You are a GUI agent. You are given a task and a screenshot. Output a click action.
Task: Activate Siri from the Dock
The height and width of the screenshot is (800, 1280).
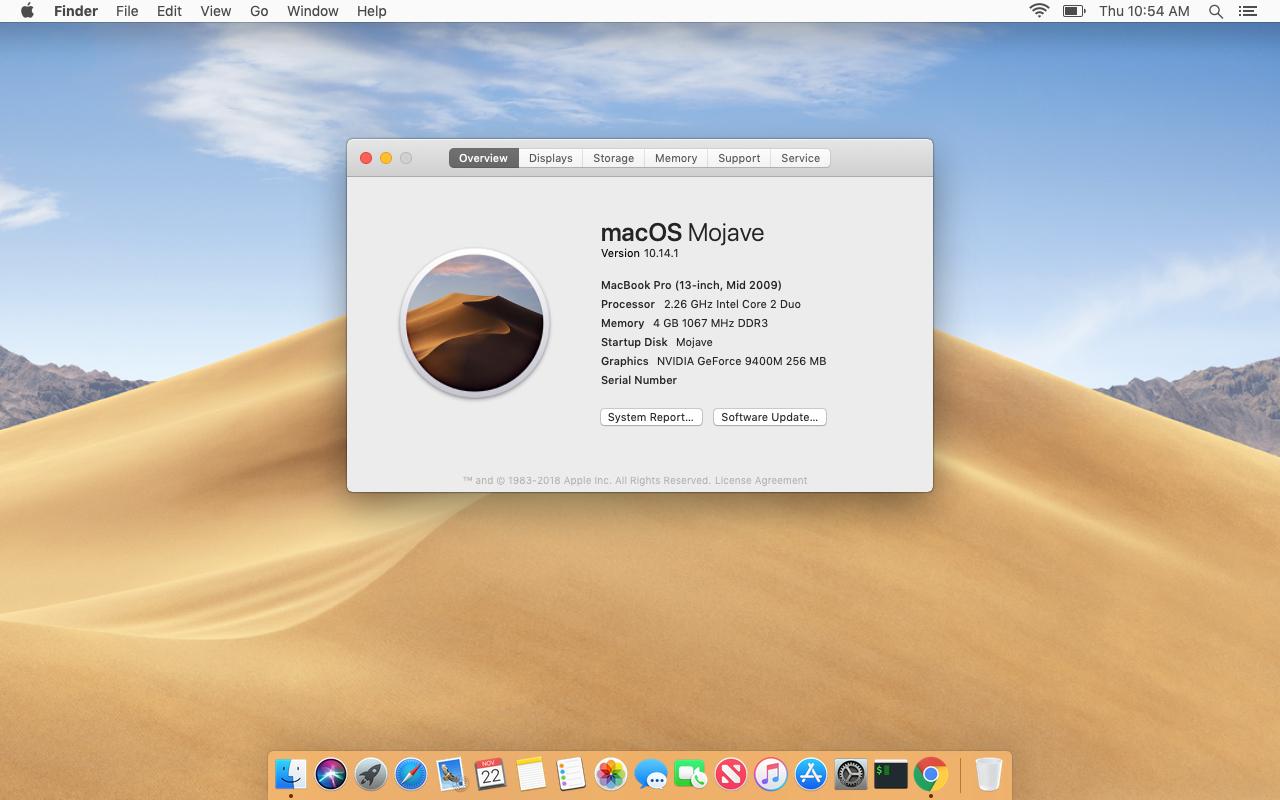(330, 773)
